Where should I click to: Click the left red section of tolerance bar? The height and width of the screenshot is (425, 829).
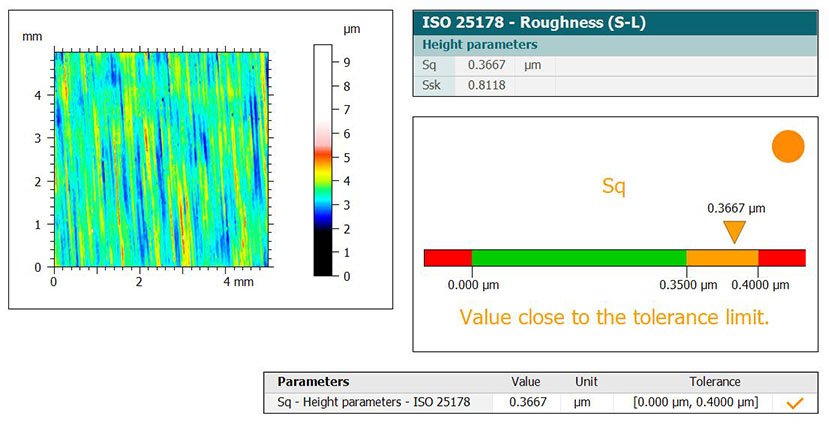click(448, 258)
